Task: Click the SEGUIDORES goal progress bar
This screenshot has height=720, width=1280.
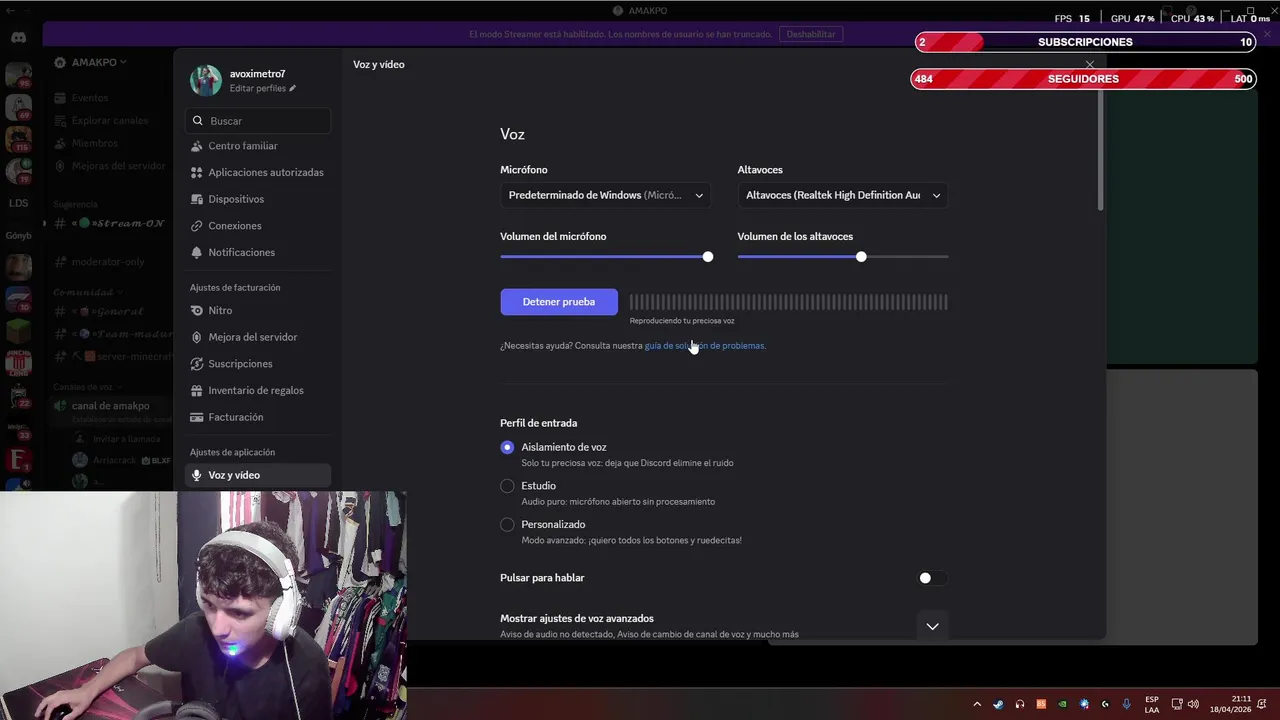Action: click(1083, 79)
